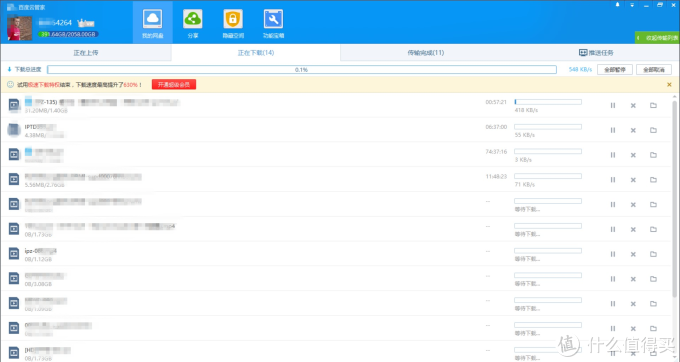
Task: Cancel the 71 KB/s download
Action: coord(633,179)
